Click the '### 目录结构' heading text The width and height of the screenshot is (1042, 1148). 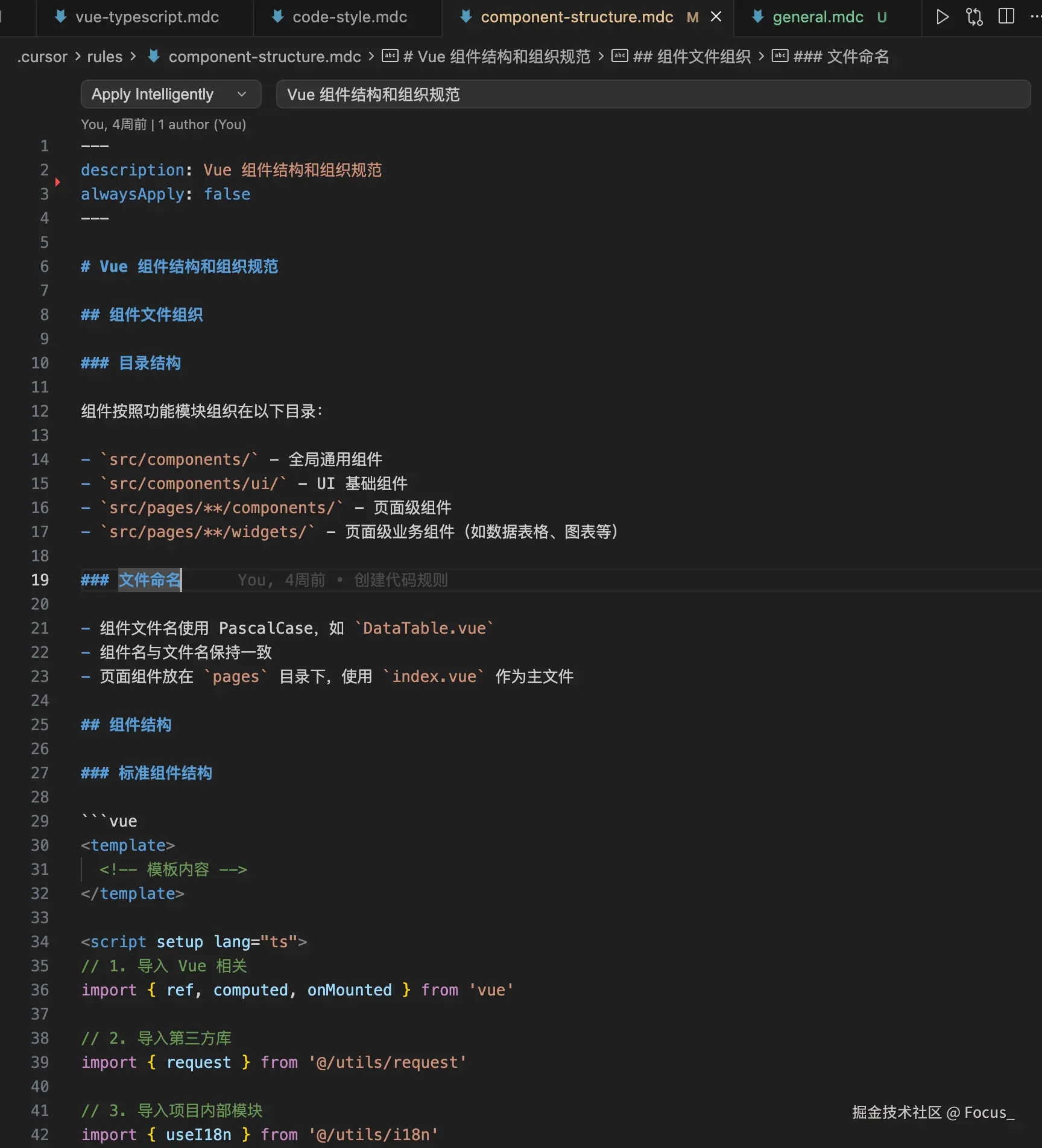coord(131,363)
